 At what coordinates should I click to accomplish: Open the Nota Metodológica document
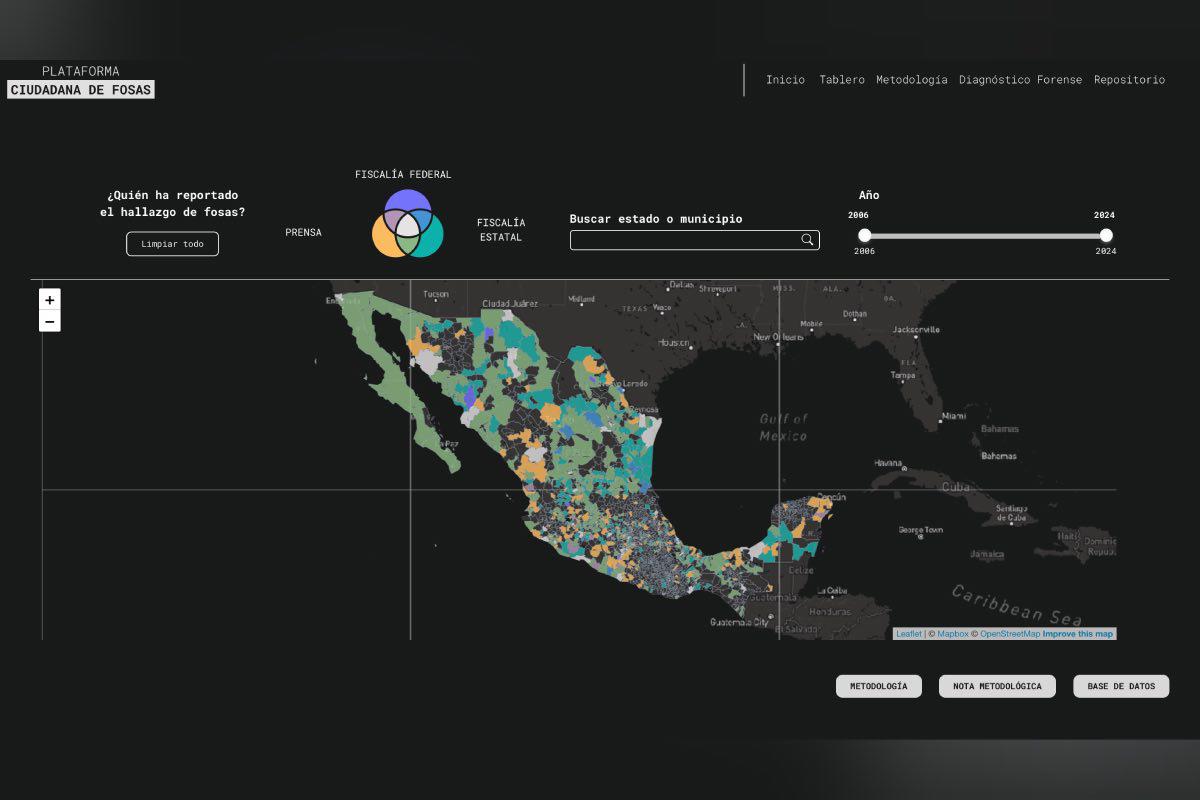click(x=997, y=686)
